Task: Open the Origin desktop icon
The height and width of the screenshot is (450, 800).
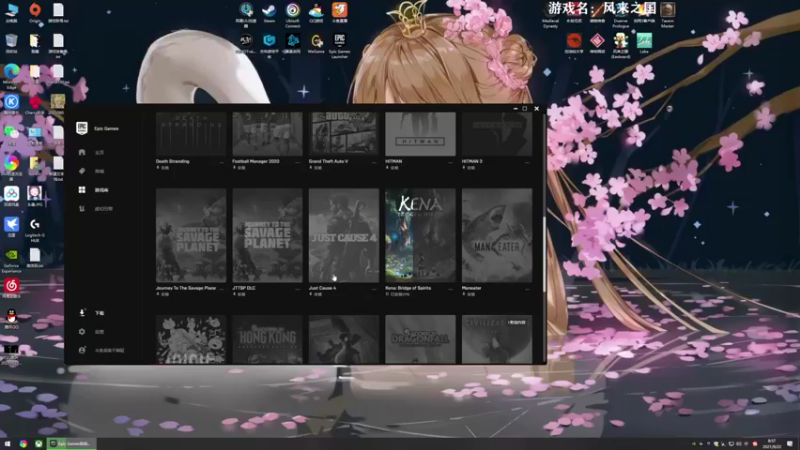Action: click(35, 12)
